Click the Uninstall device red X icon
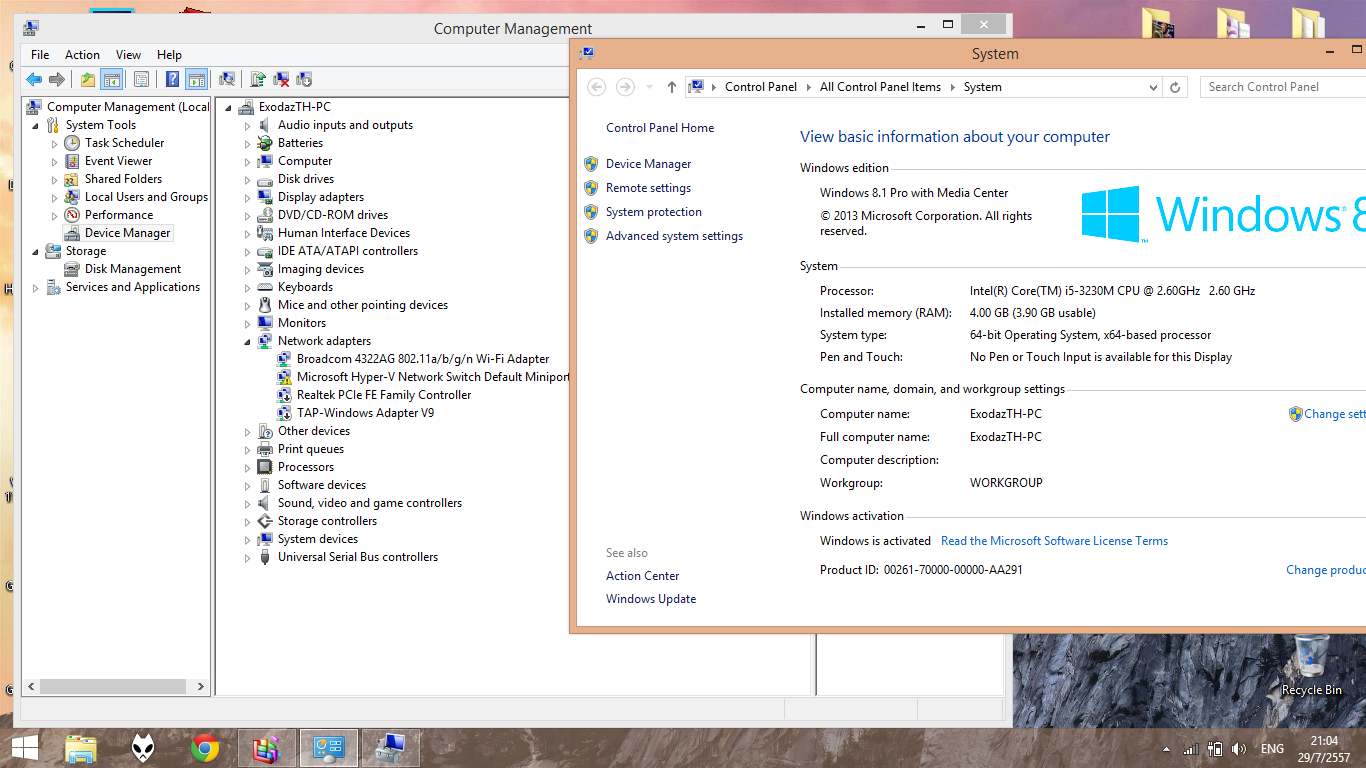Screen dimensions: 1366x768 (x=282, y=80)
